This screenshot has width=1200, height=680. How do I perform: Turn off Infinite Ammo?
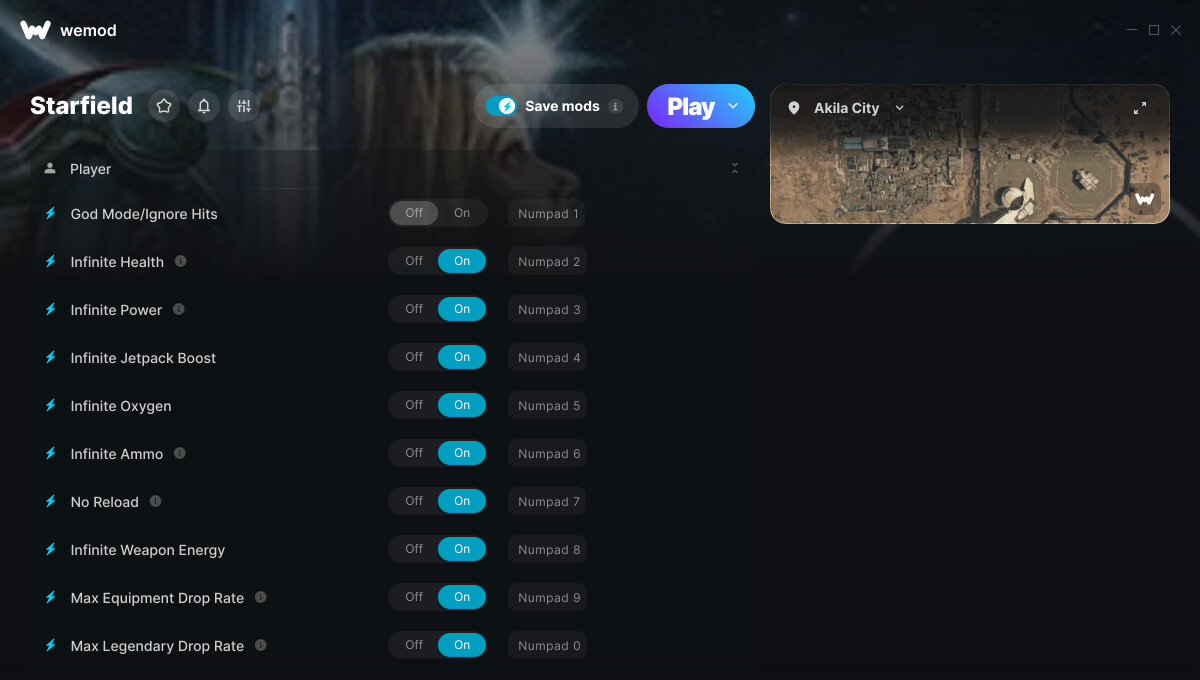[414, 453]
